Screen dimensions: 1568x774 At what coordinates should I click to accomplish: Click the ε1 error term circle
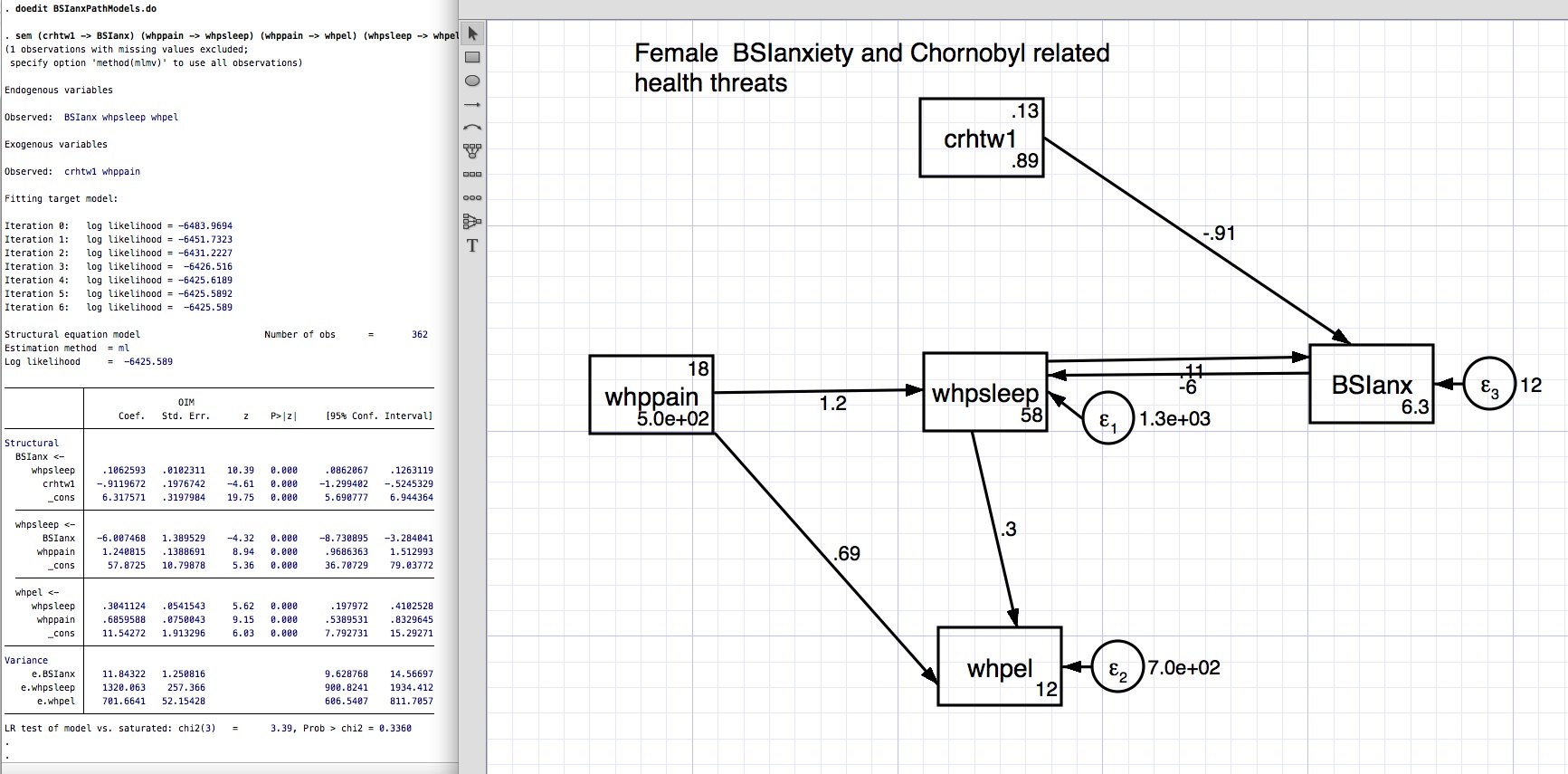tap(1107, 418)
